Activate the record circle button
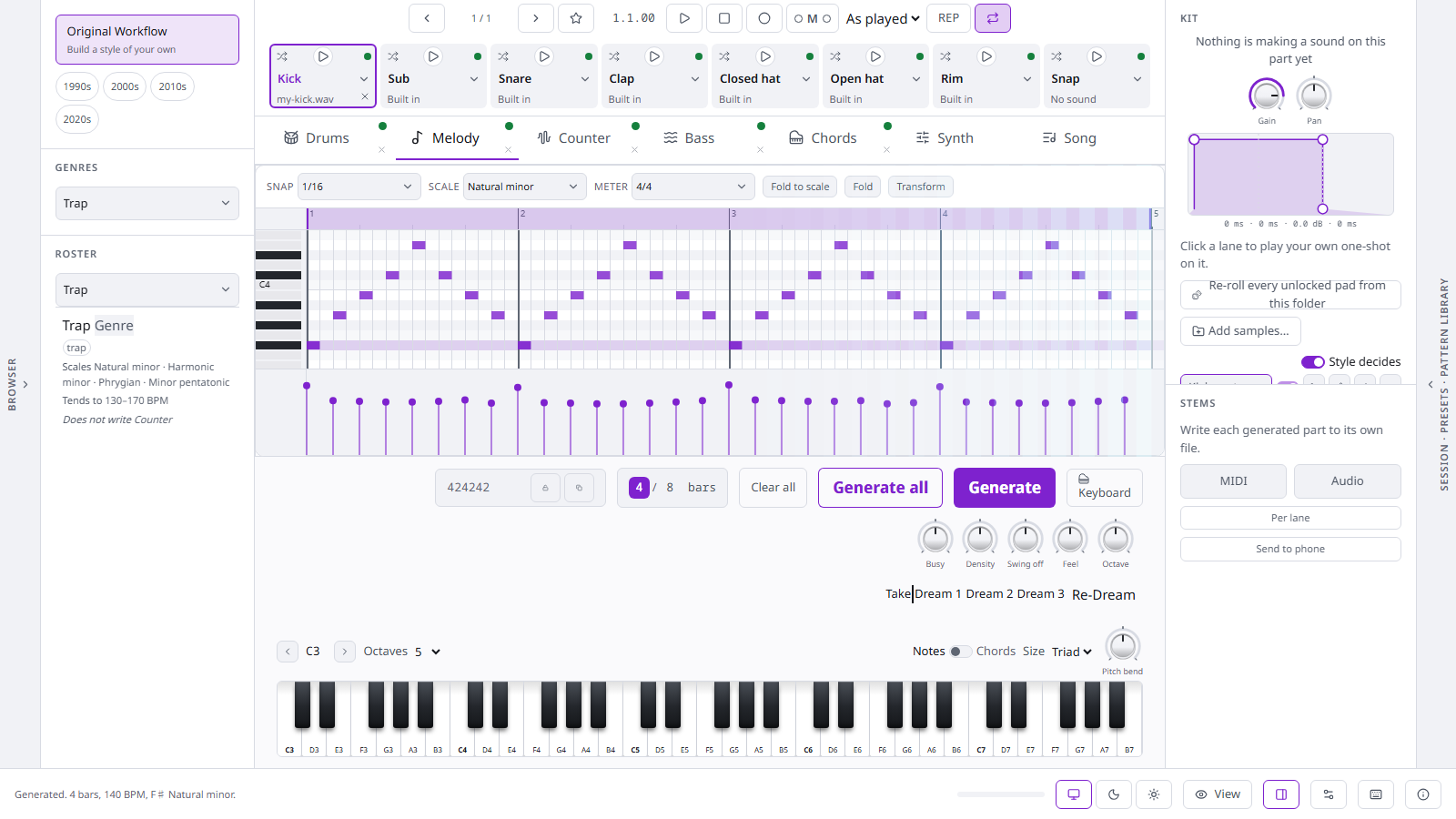 [x=764, y=18]
